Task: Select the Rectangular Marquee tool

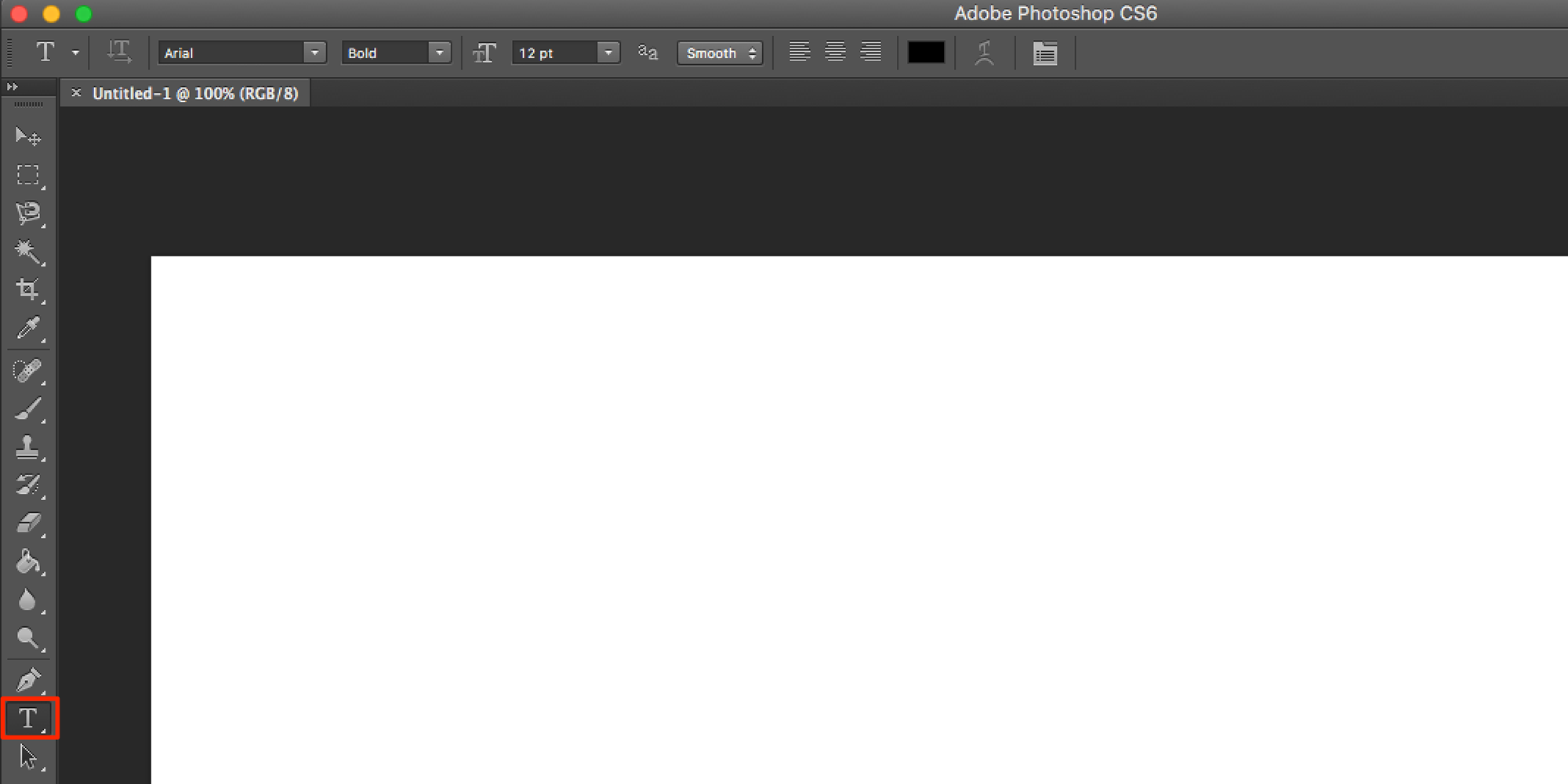Action: [28, 175]
